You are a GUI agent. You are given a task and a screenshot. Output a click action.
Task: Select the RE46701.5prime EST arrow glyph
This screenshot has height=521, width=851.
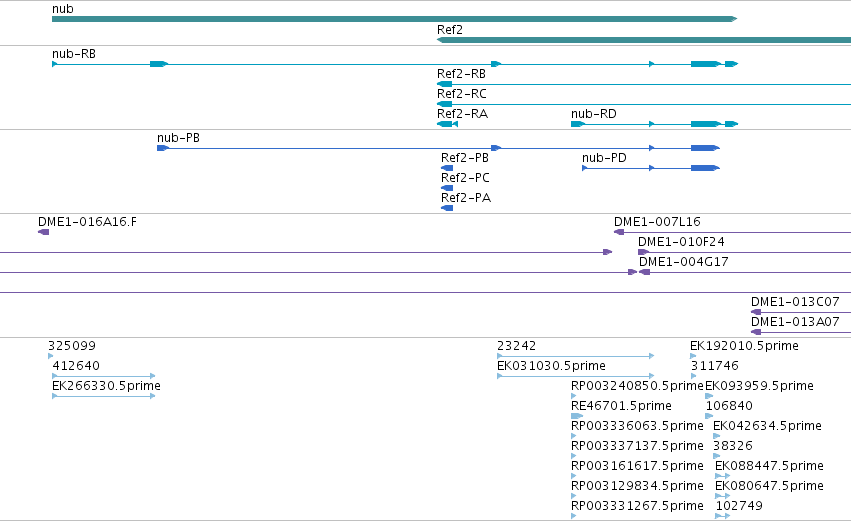coord(577,416)
